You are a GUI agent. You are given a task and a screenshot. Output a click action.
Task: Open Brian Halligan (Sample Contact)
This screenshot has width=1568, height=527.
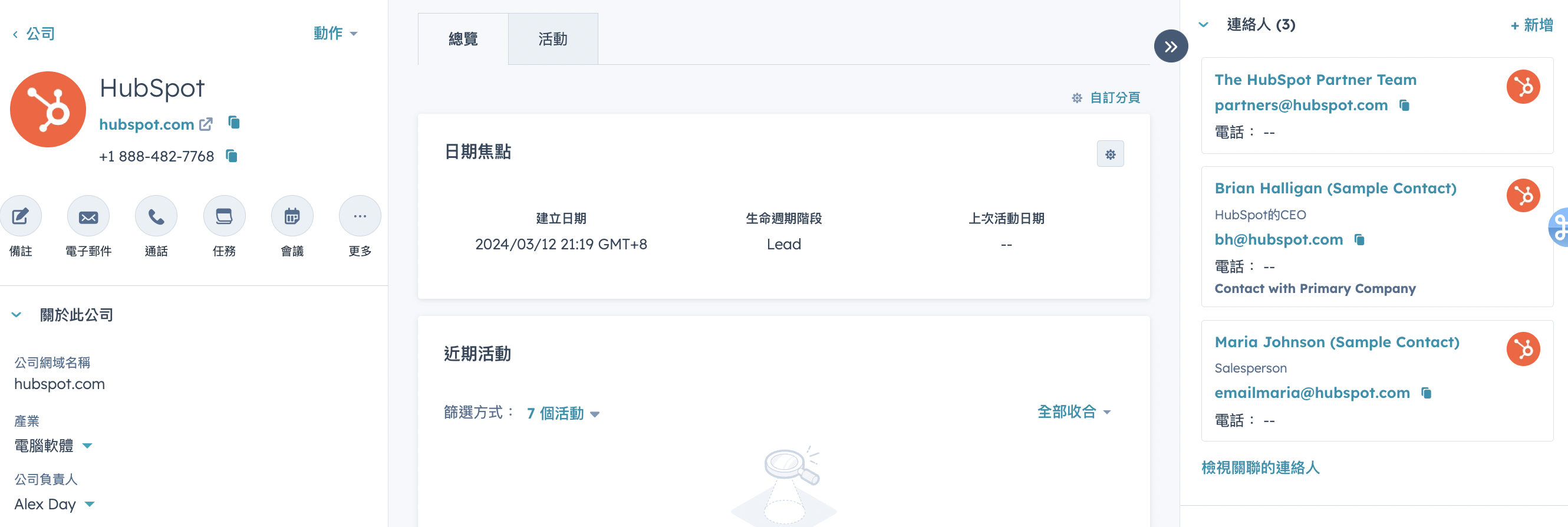[1336, 188]
